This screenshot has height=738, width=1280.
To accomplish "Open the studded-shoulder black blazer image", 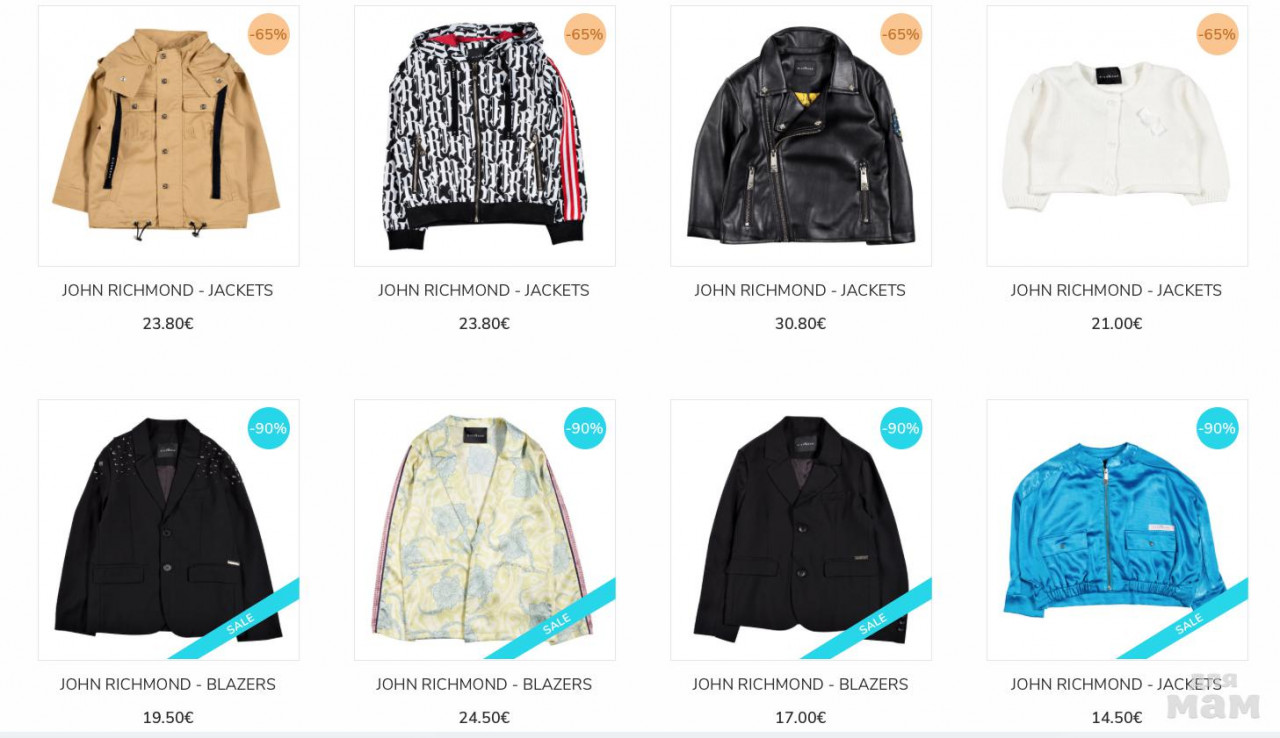I will (168, 530).
